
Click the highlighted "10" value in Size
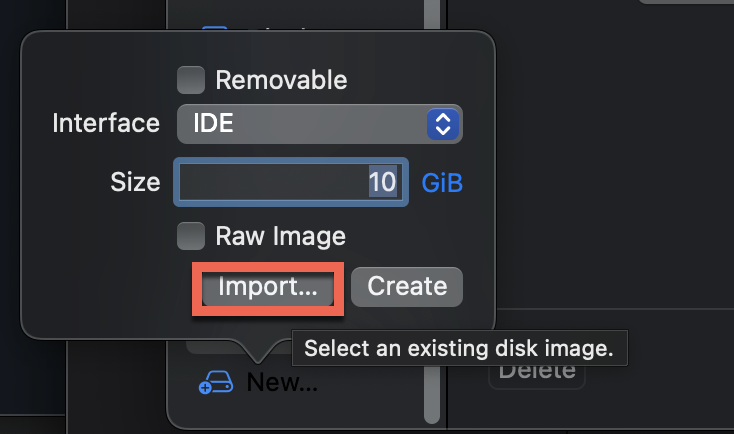coord(383,183)
